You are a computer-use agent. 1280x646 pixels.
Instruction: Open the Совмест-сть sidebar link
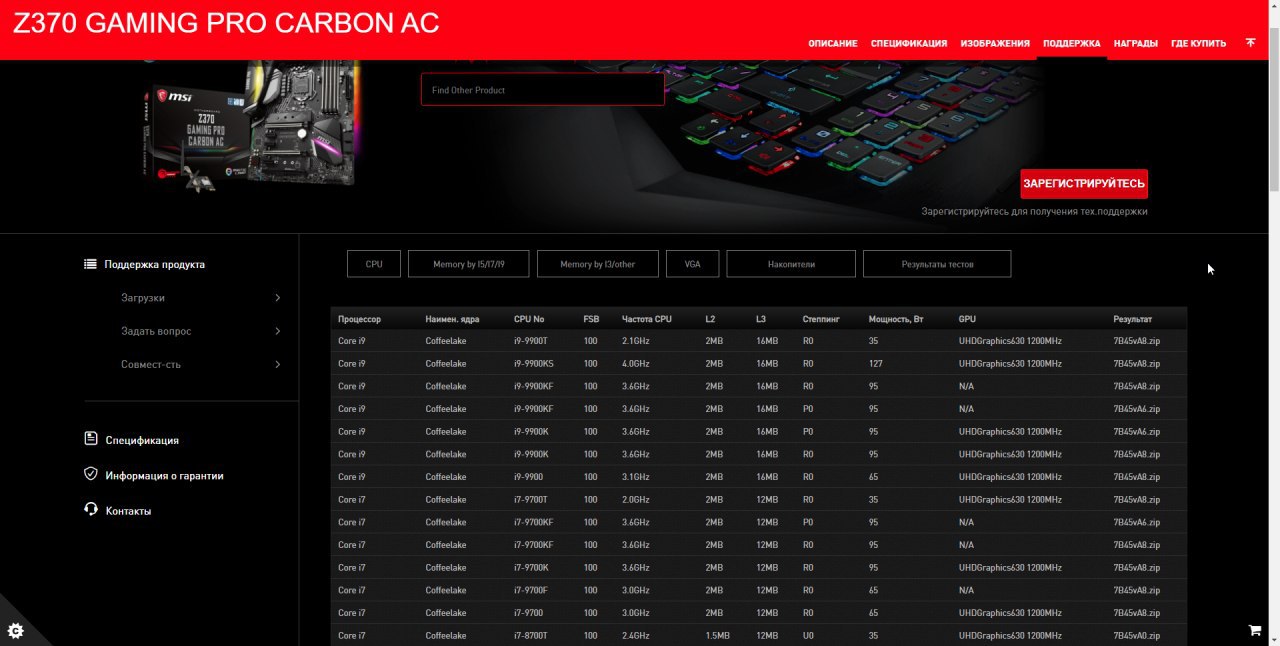[x=151, y=364]
